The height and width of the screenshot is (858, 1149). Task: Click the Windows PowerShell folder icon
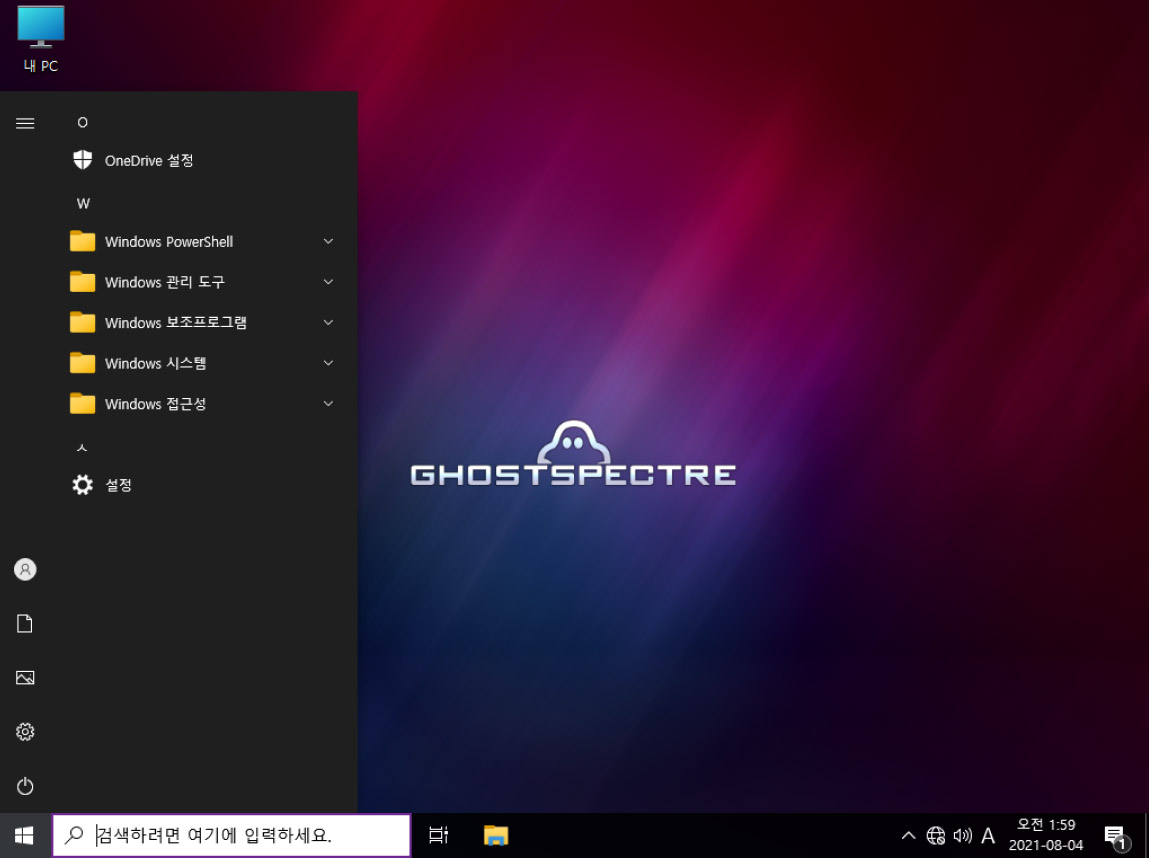[82, 241]
